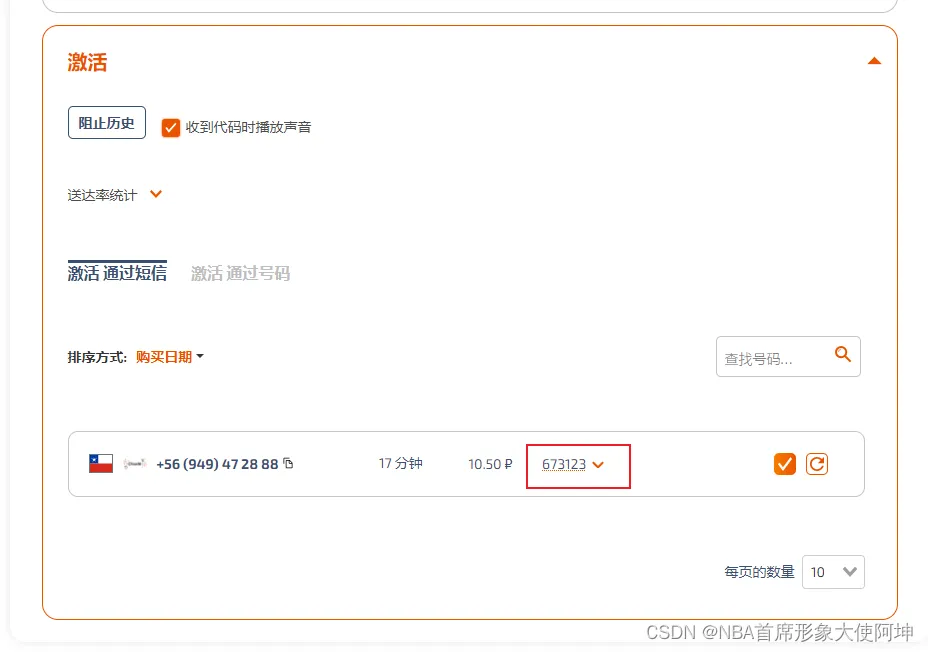Viewport: 928px width, 652px height.
Task: Expand the 送达率统计 section
Action: [x=156, y=194]
